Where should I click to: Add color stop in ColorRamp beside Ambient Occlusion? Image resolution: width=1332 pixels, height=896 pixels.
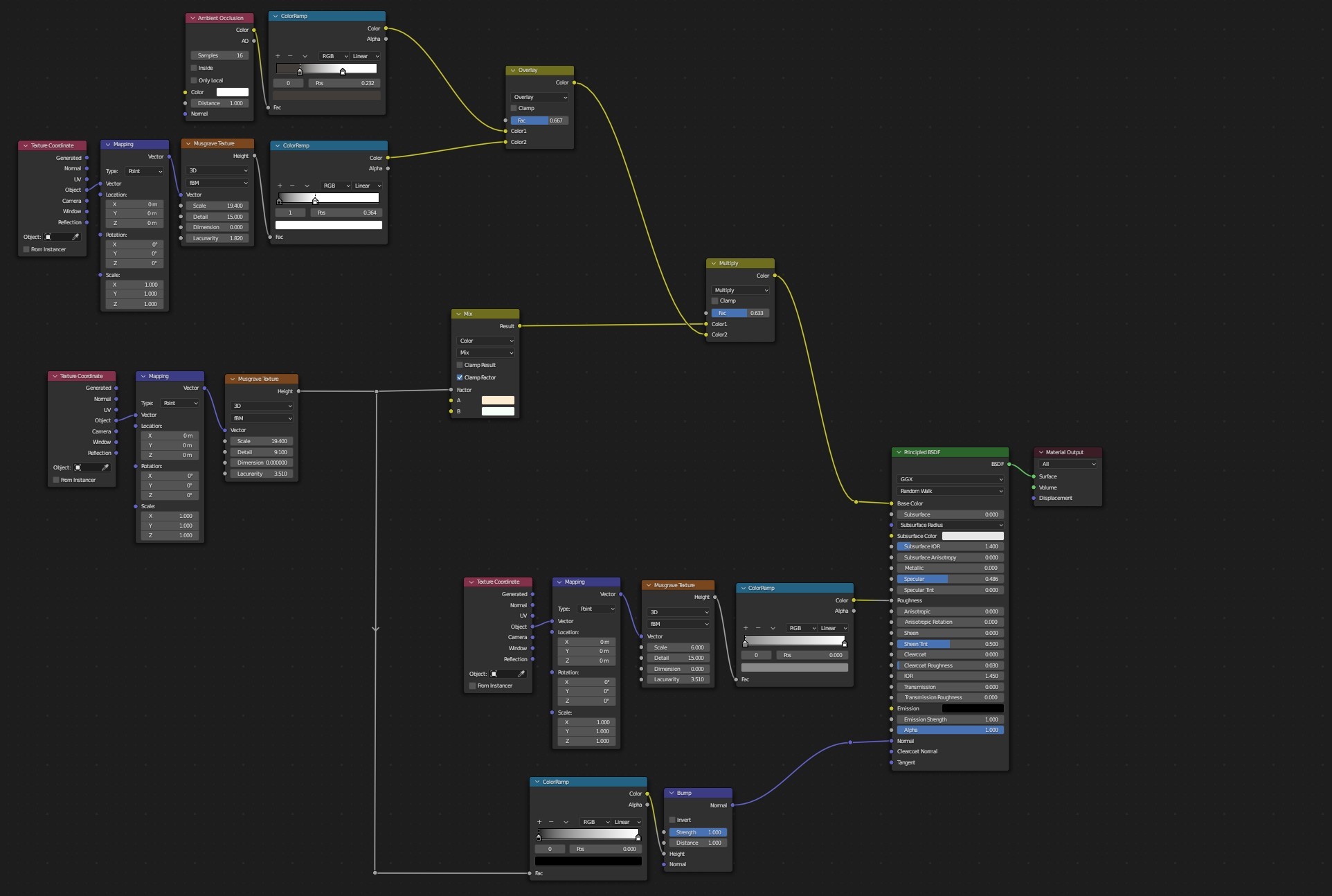coord(278,56)
